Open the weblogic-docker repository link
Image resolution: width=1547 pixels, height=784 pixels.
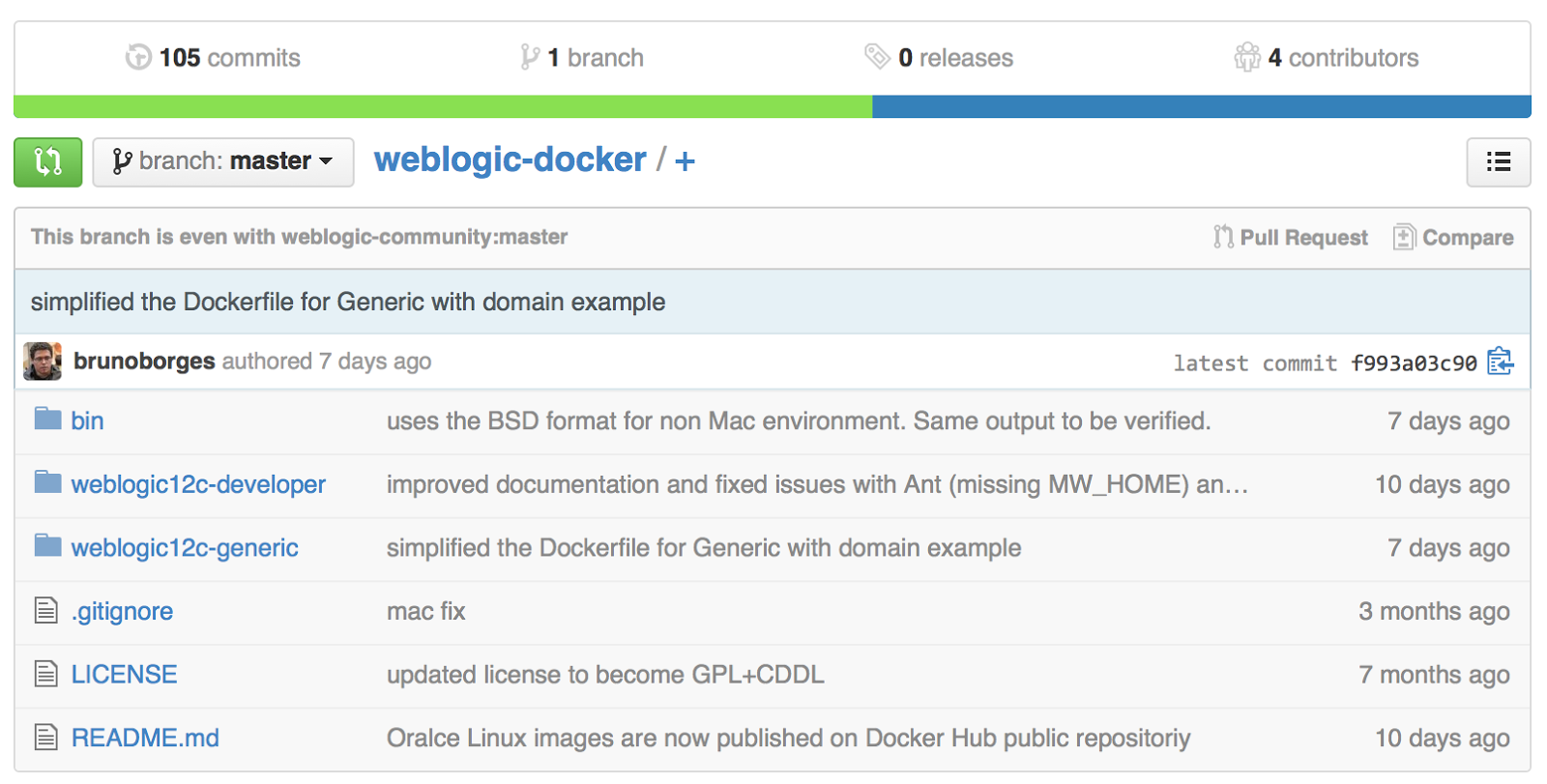510,160
